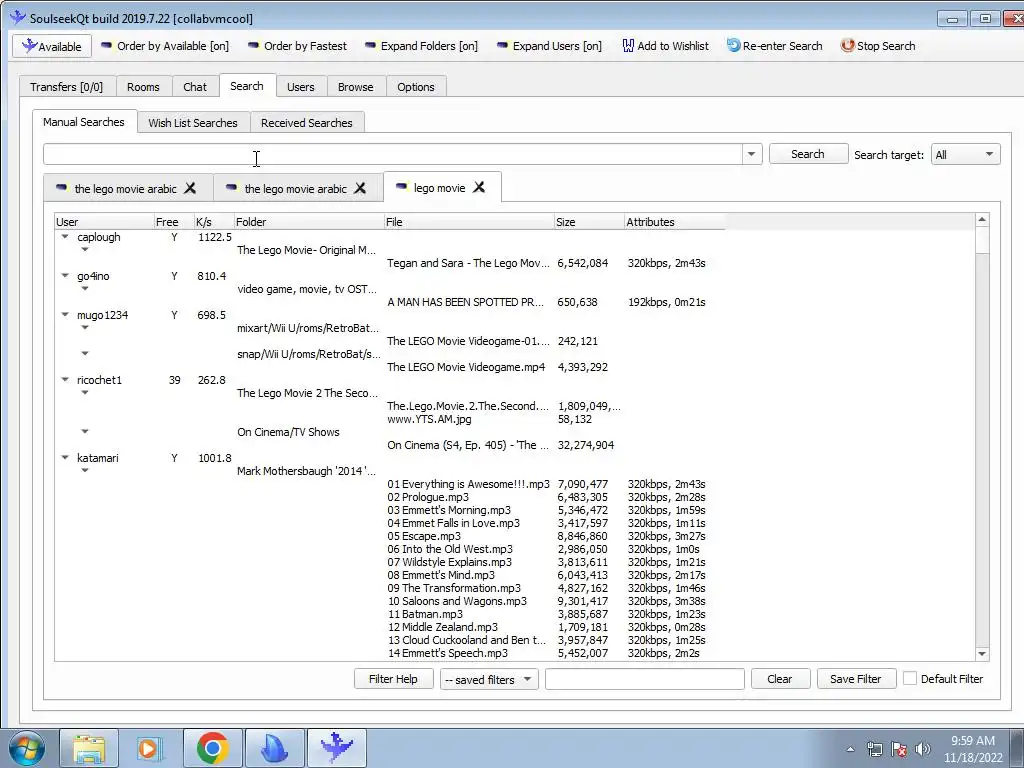Image resolution: width=1024 pixels, height=768 pixels.
Task: Collapse the go4ino user row
Action: (x=65, y=276)
